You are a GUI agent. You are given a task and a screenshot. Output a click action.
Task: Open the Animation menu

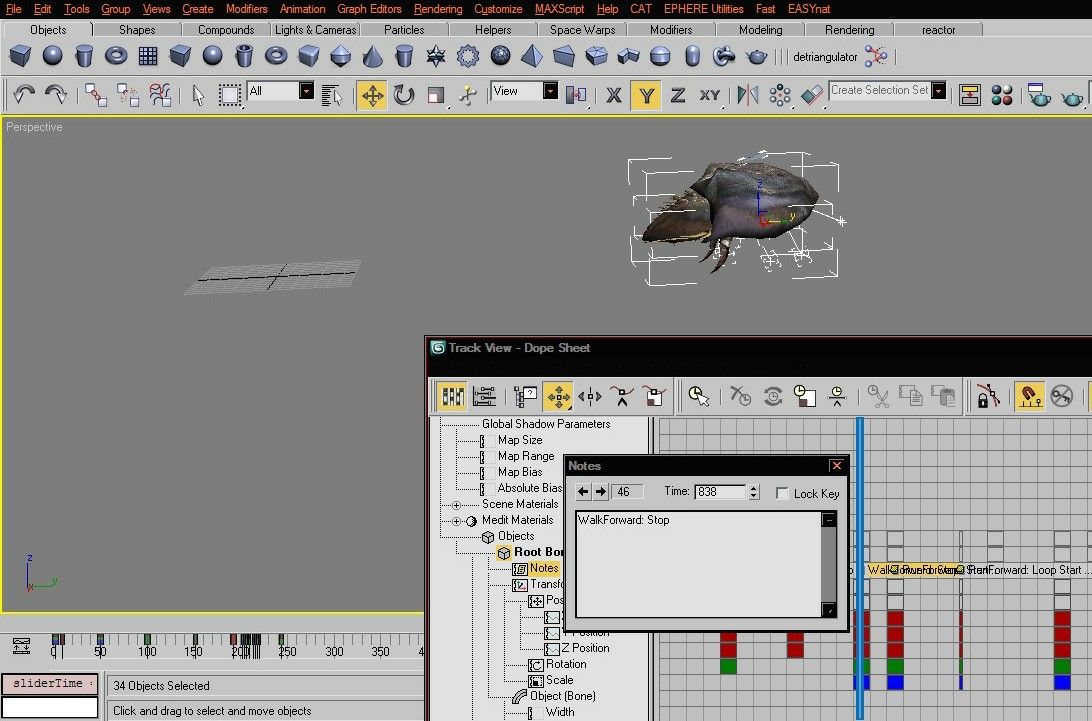(302, 9)
